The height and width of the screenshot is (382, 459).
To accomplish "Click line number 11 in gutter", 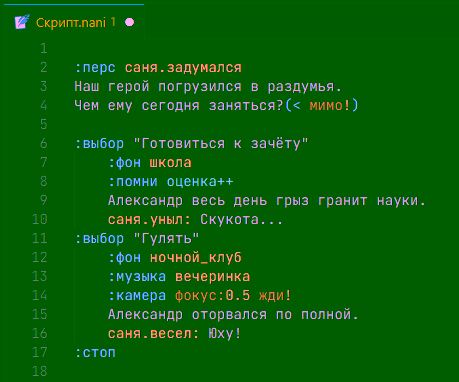I will [x=40, y=239].
